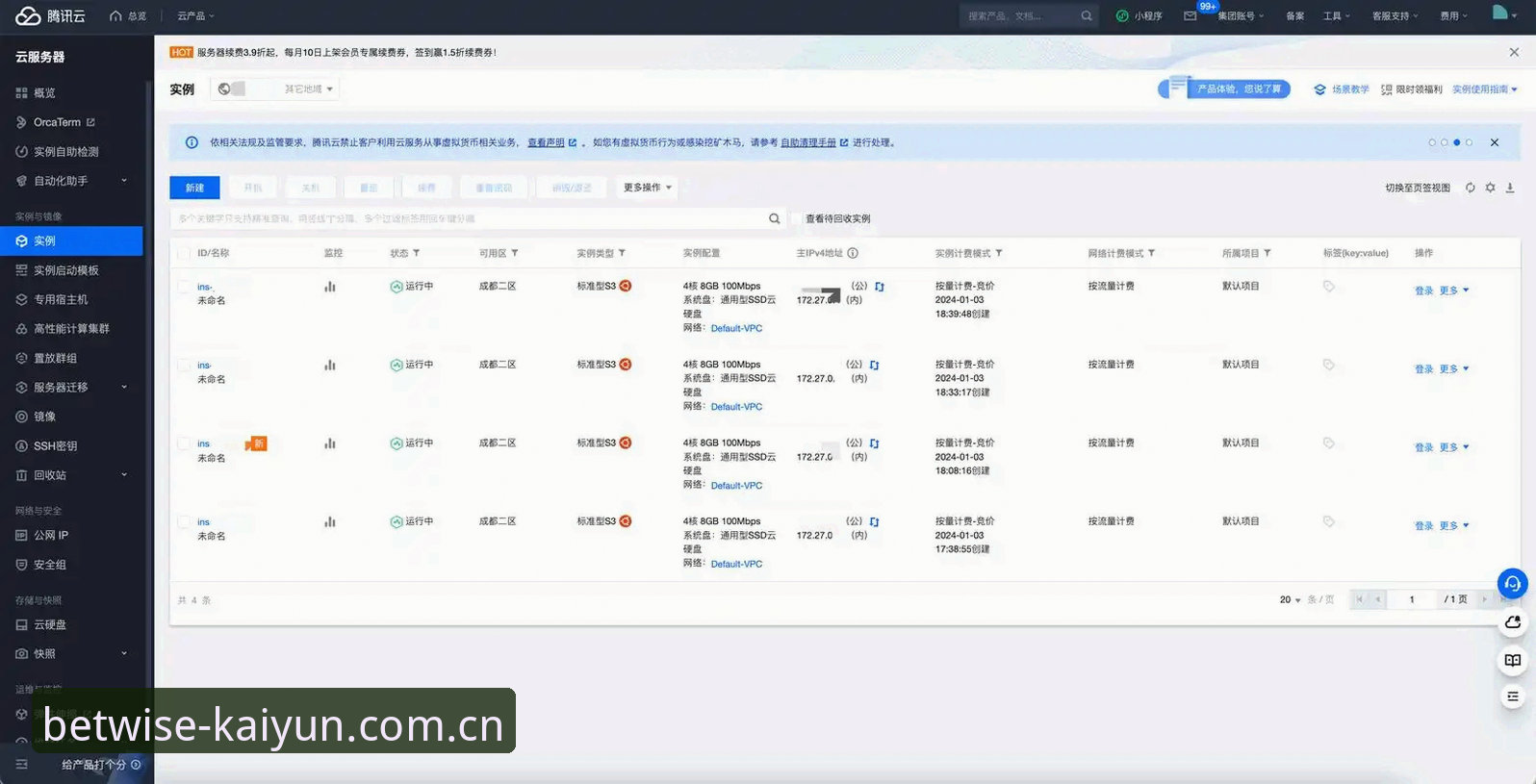Screen dimensions: 1536x784
Task: Expand the 实例使用指南 dropdown
Action: click(1485, 89)
